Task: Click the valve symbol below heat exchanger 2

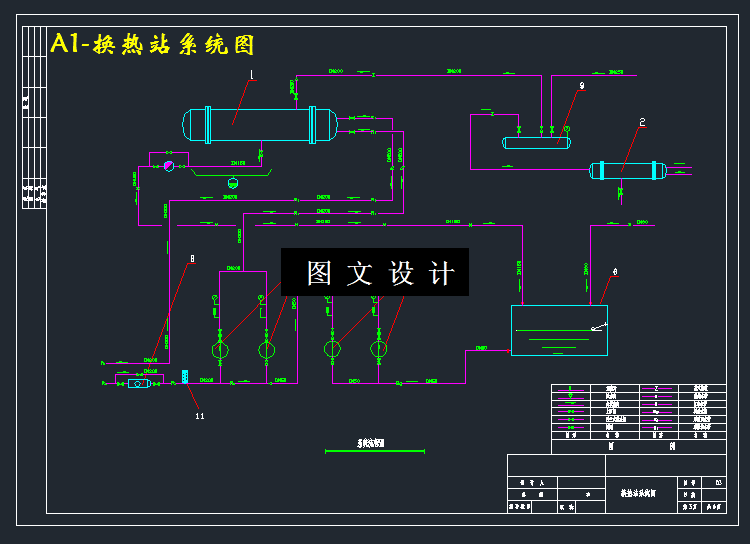Action: (621, 192)
